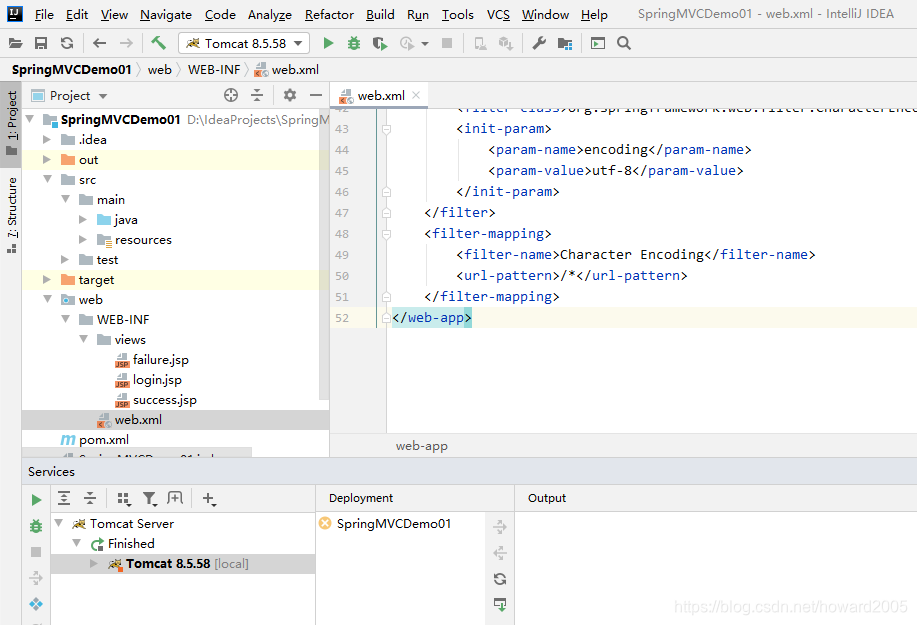Expand the out folder

[47, 159]
